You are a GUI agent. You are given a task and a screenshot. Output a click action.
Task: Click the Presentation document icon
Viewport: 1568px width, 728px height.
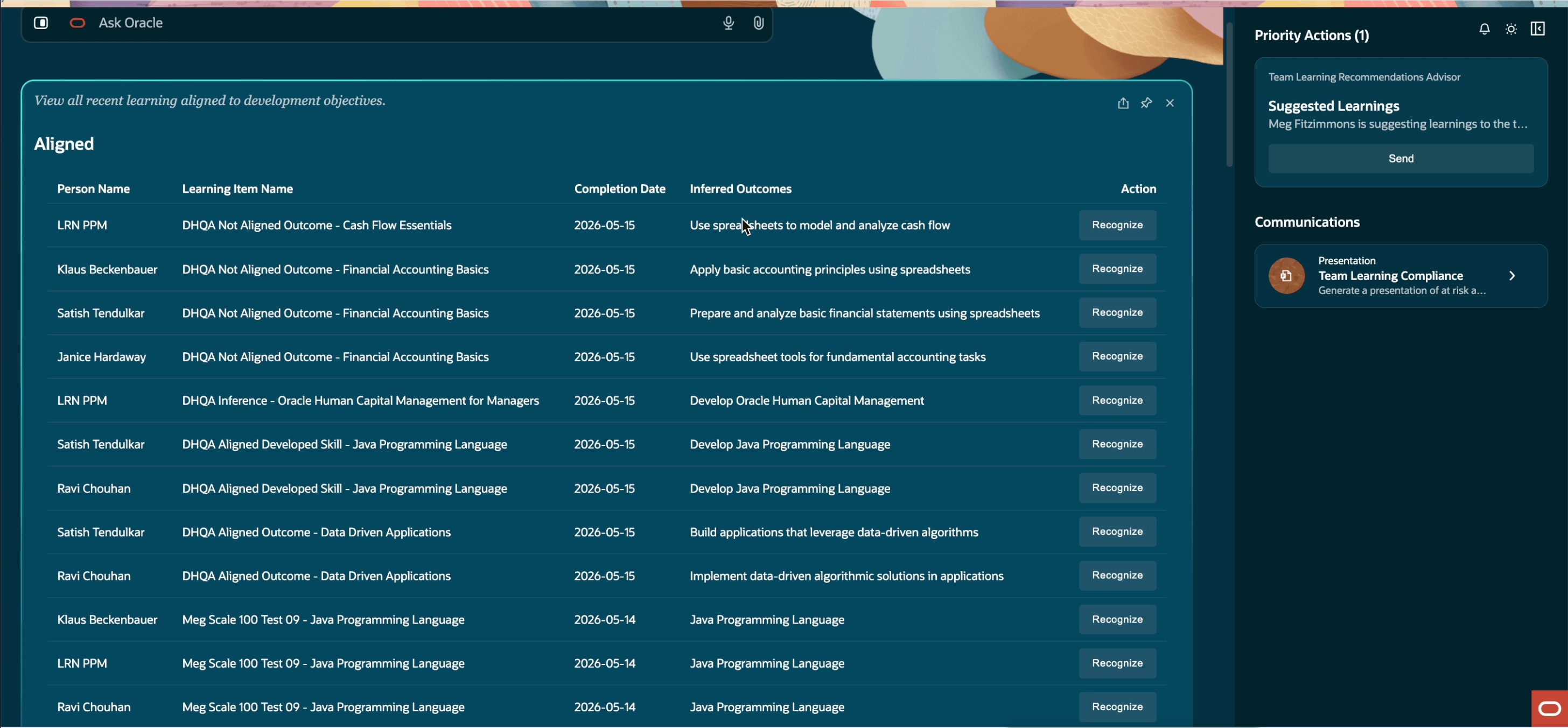1286,276
